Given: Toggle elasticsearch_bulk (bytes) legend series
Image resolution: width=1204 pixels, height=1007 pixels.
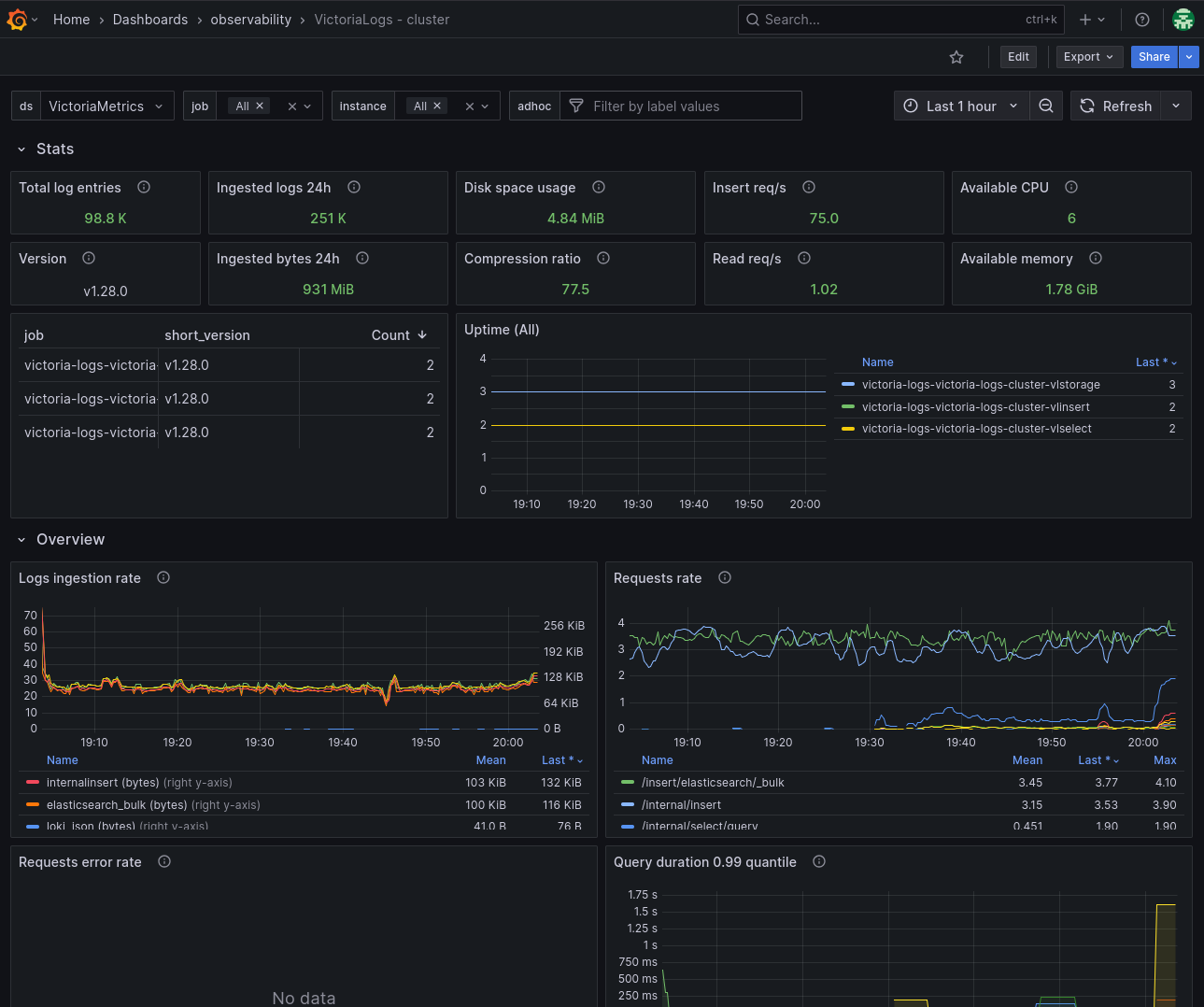Looking at the screenshot, I should pyautogui.click(x=153, y=804).
